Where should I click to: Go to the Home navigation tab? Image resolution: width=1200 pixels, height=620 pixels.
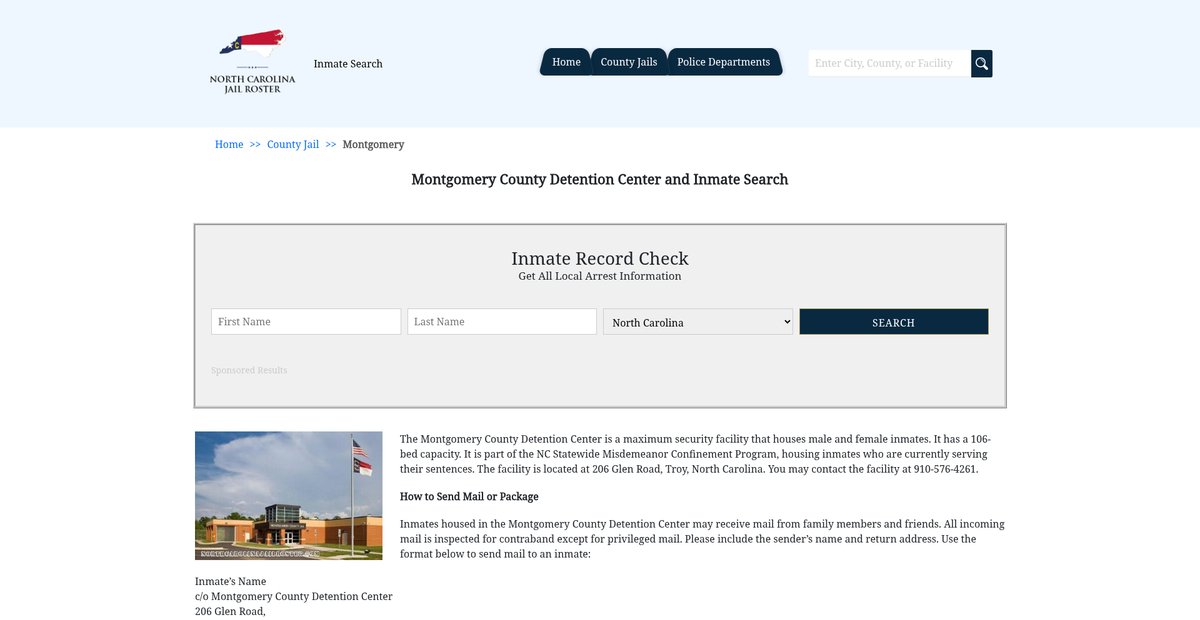click(566, 62)
